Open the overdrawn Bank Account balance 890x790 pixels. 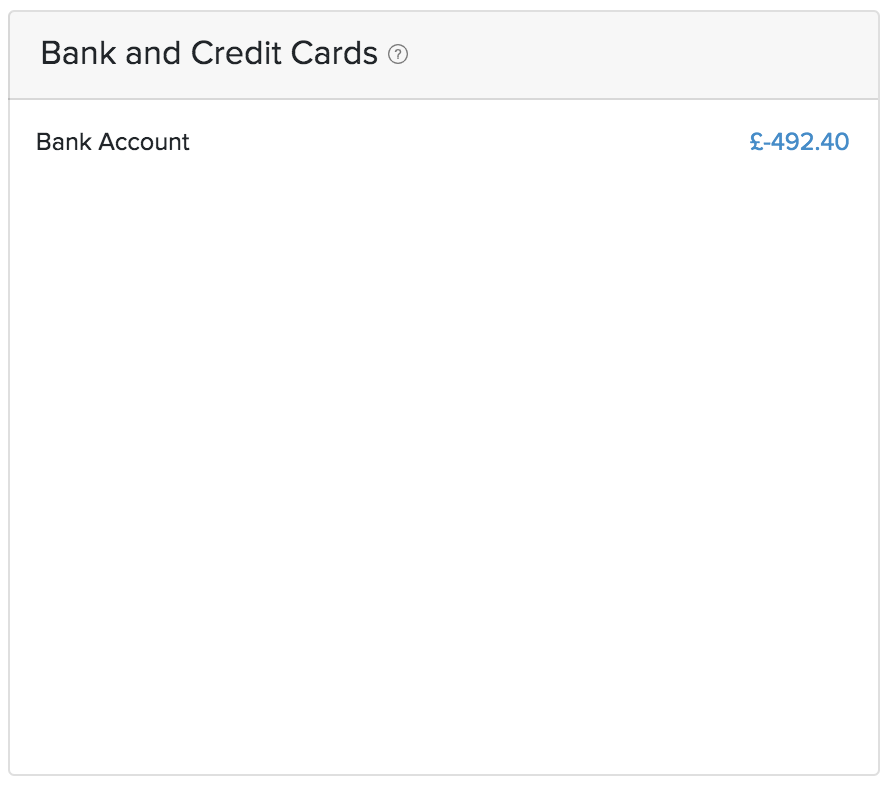click(x=799, y=142)
